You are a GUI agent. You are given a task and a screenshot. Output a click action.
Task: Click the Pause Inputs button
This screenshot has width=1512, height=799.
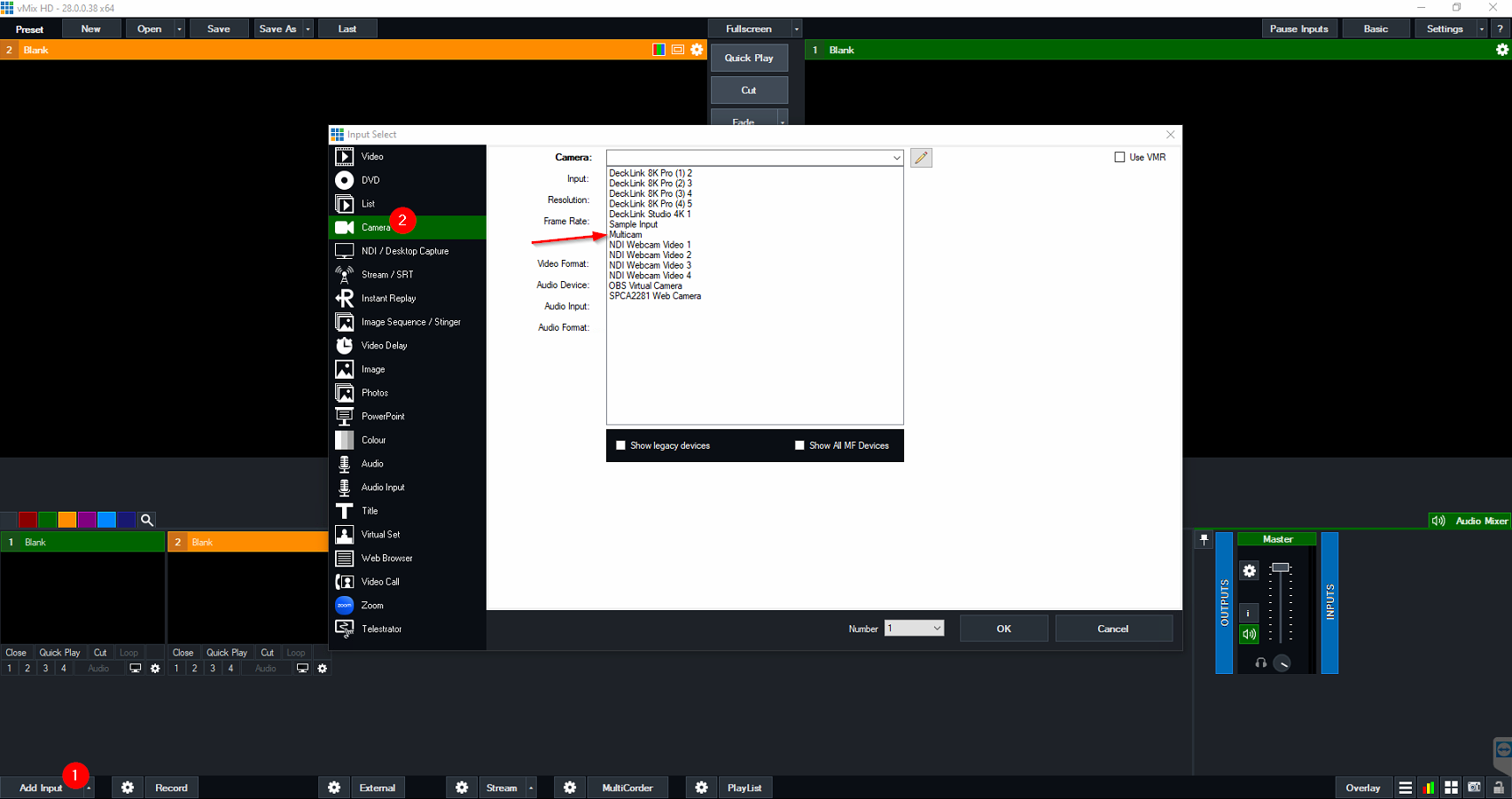(1298, 29)
